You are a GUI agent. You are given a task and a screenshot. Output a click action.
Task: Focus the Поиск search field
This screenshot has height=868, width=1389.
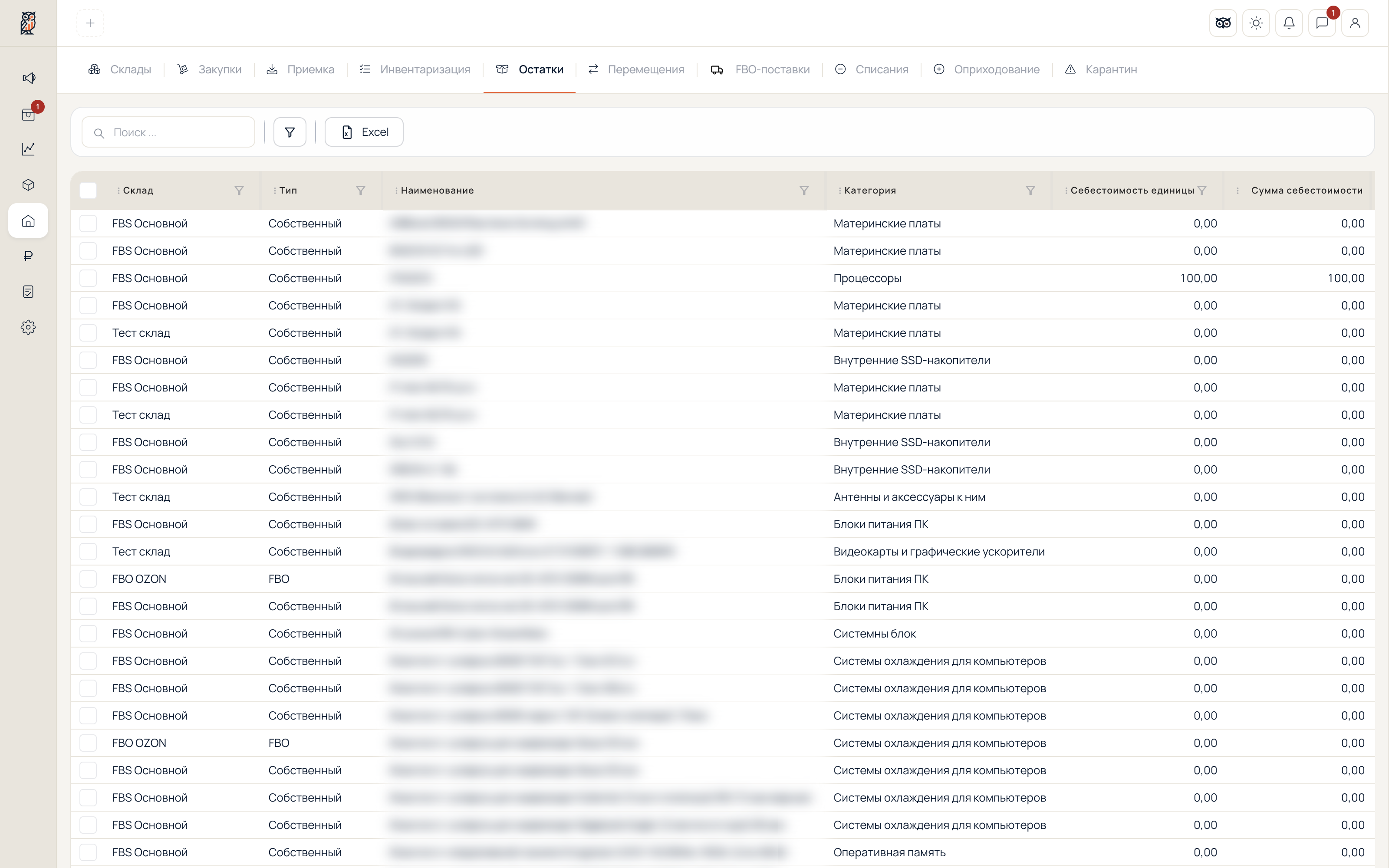[x=168, y=132]
